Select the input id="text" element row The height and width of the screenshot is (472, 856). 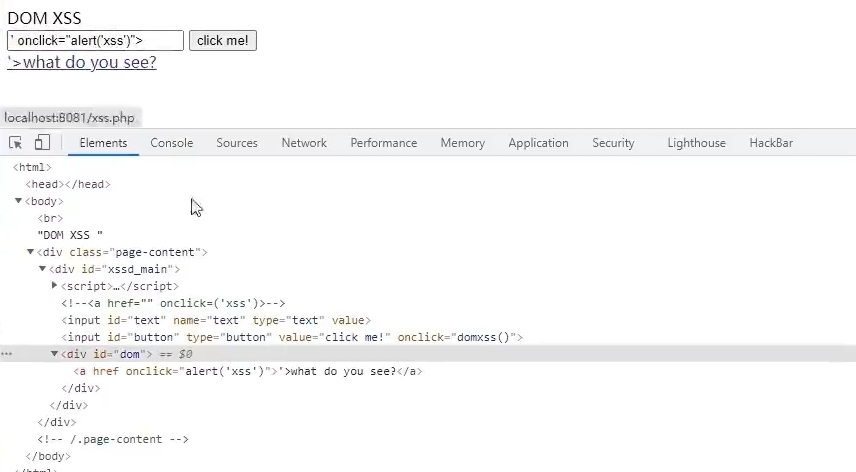click(x=216, y=320)
